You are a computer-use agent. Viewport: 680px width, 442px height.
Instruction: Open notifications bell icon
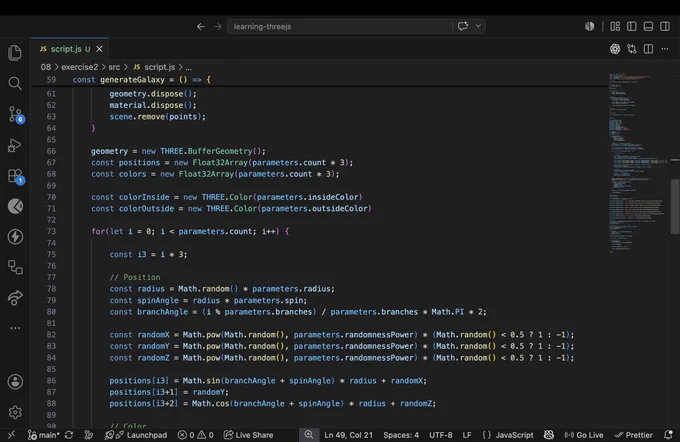pos(668,435)
